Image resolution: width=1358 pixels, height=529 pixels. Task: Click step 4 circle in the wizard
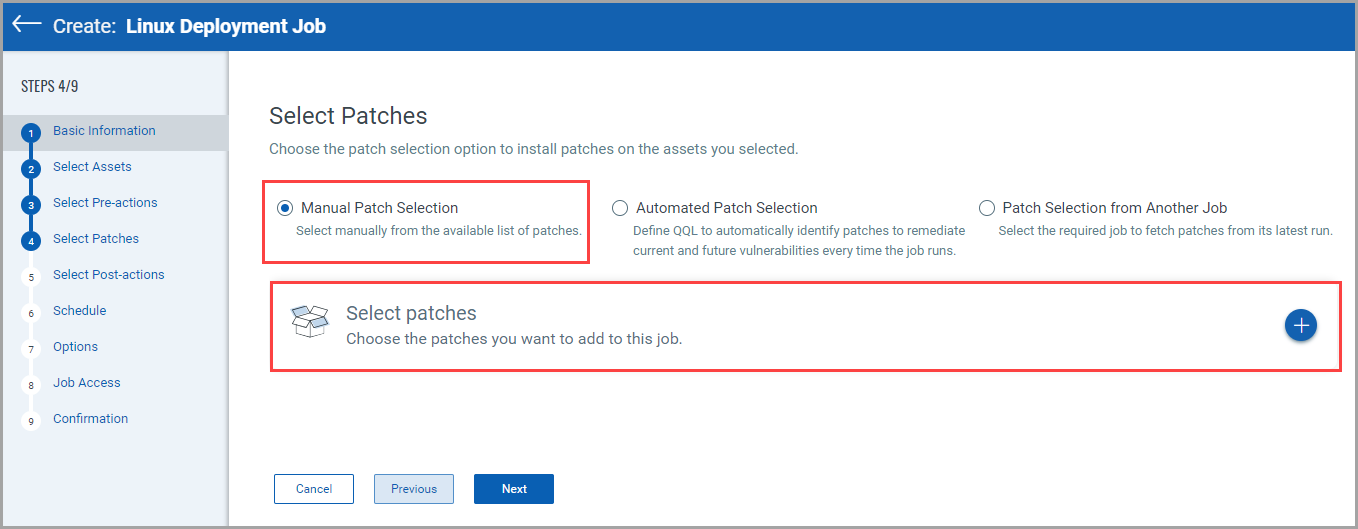point(31,240)
